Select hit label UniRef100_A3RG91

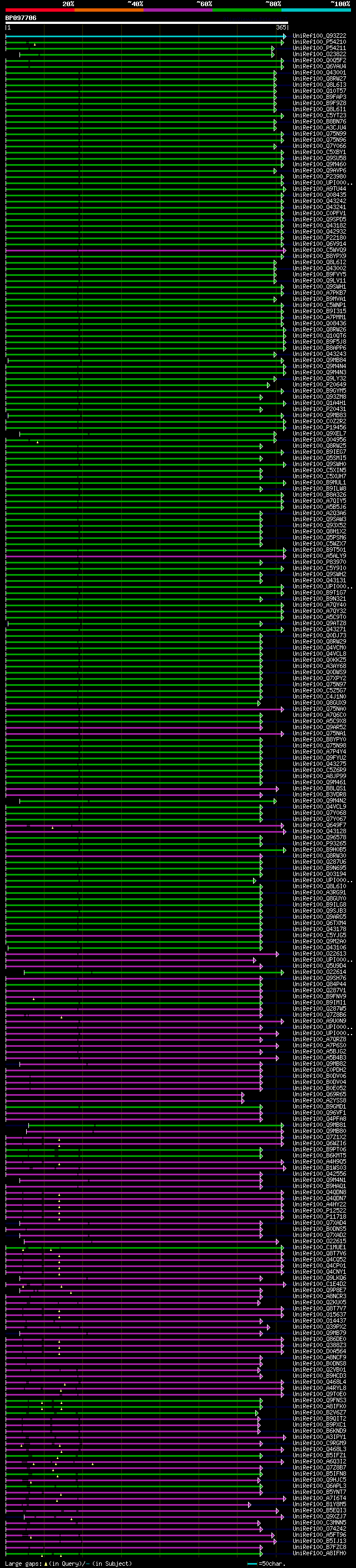(x=319, y=892)
